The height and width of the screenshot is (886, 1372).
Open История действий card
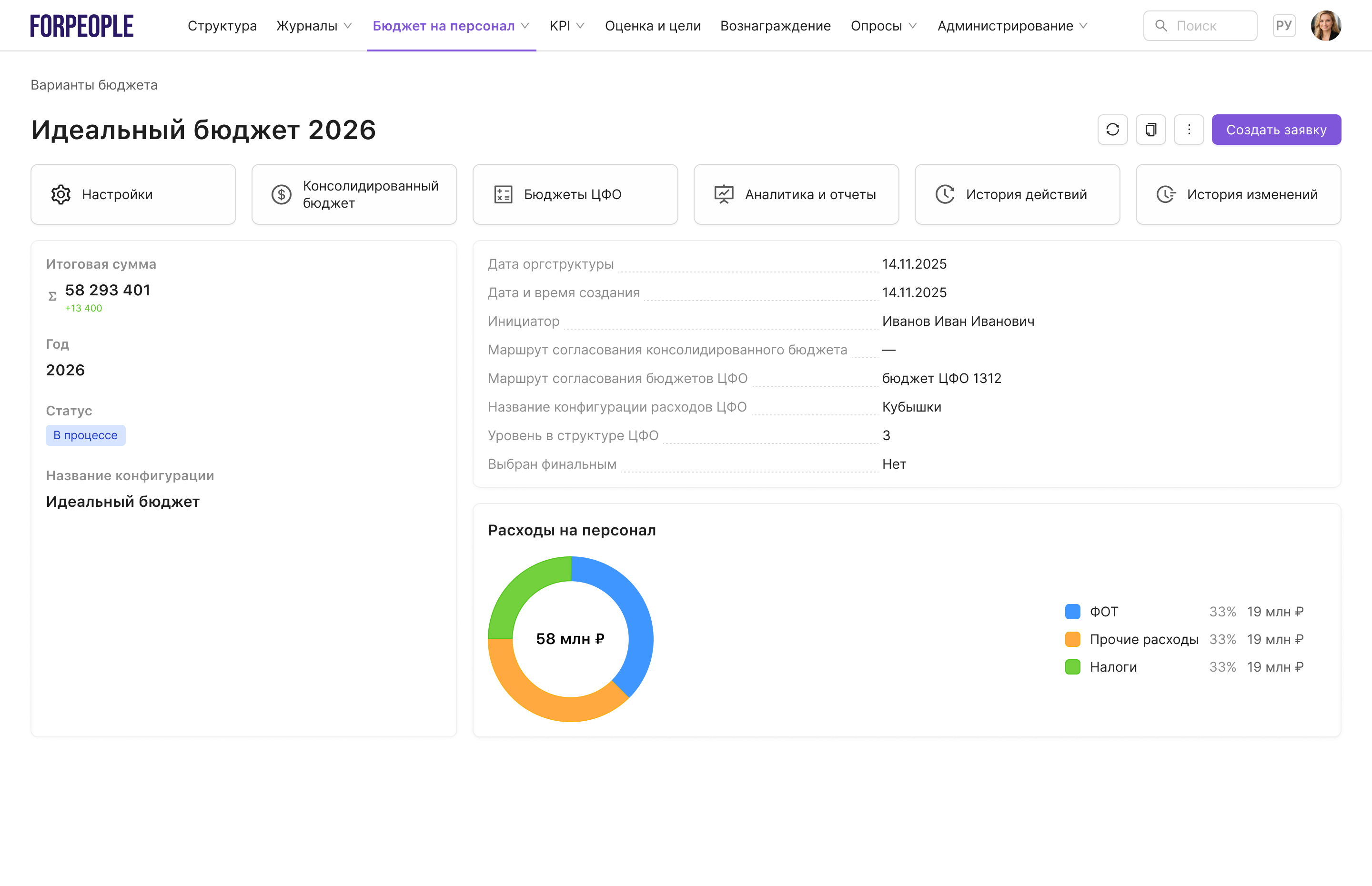(x=1017, y=194)
